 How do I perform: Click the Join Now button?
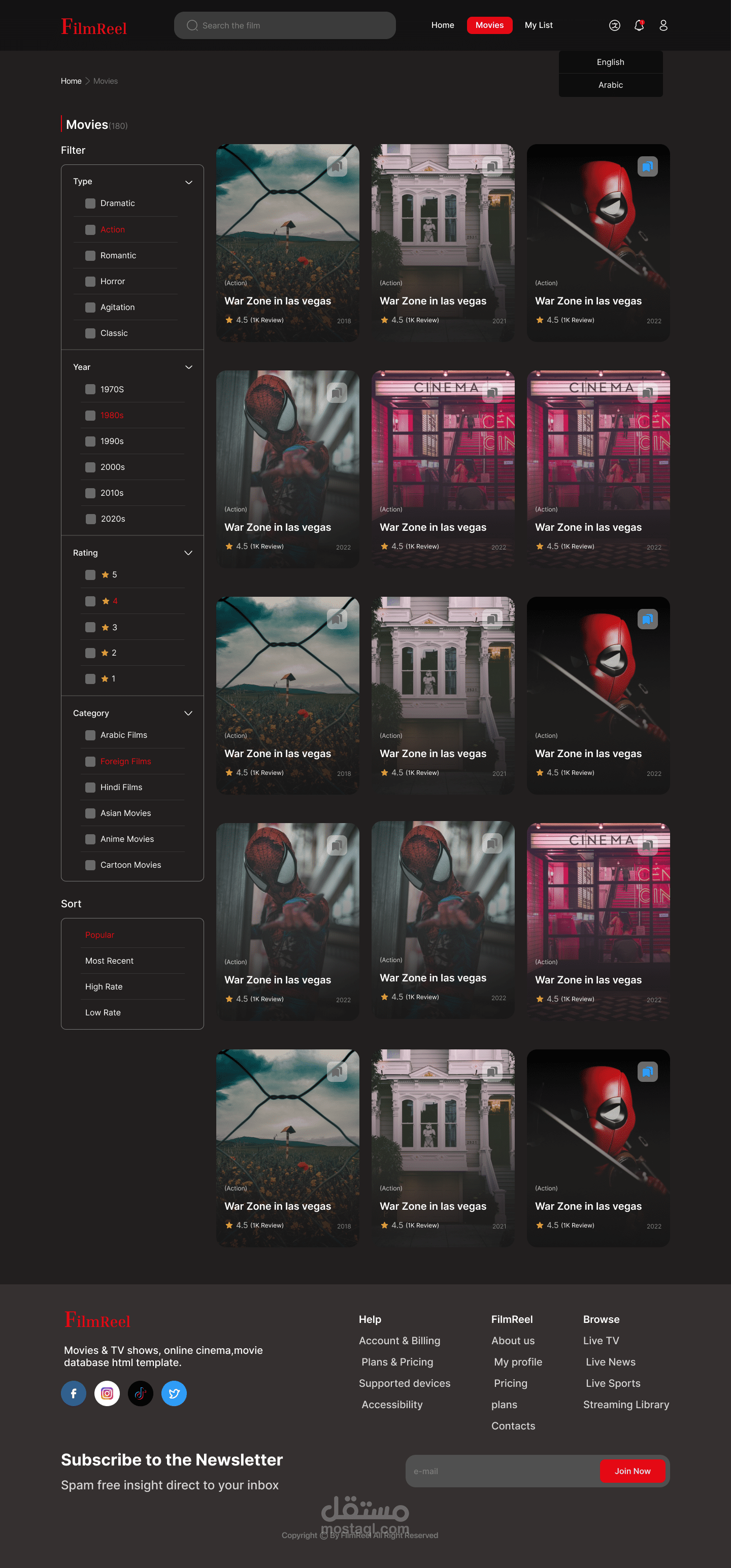(x=633, y=1471)
